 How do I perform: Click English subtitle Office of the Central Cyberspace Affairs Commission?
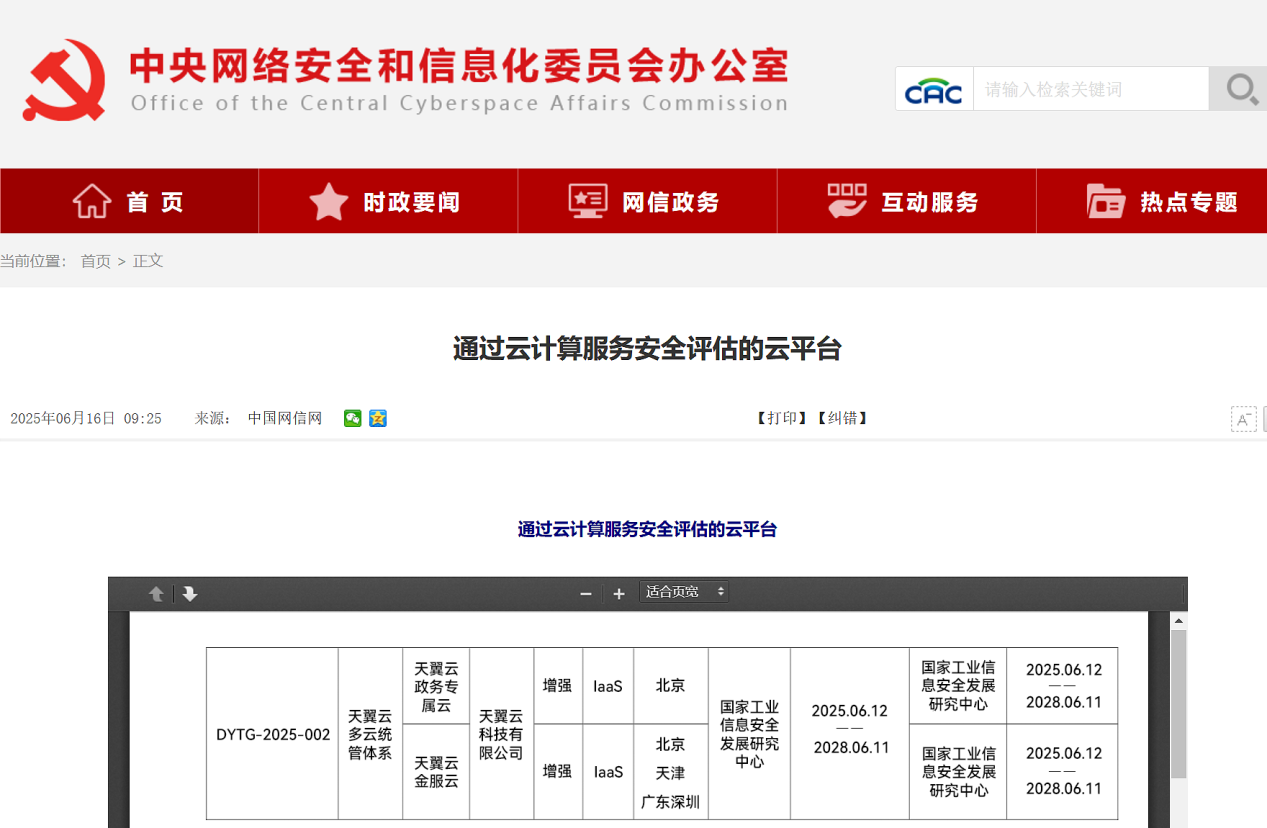pyautogui.click(x=459, y=103)
